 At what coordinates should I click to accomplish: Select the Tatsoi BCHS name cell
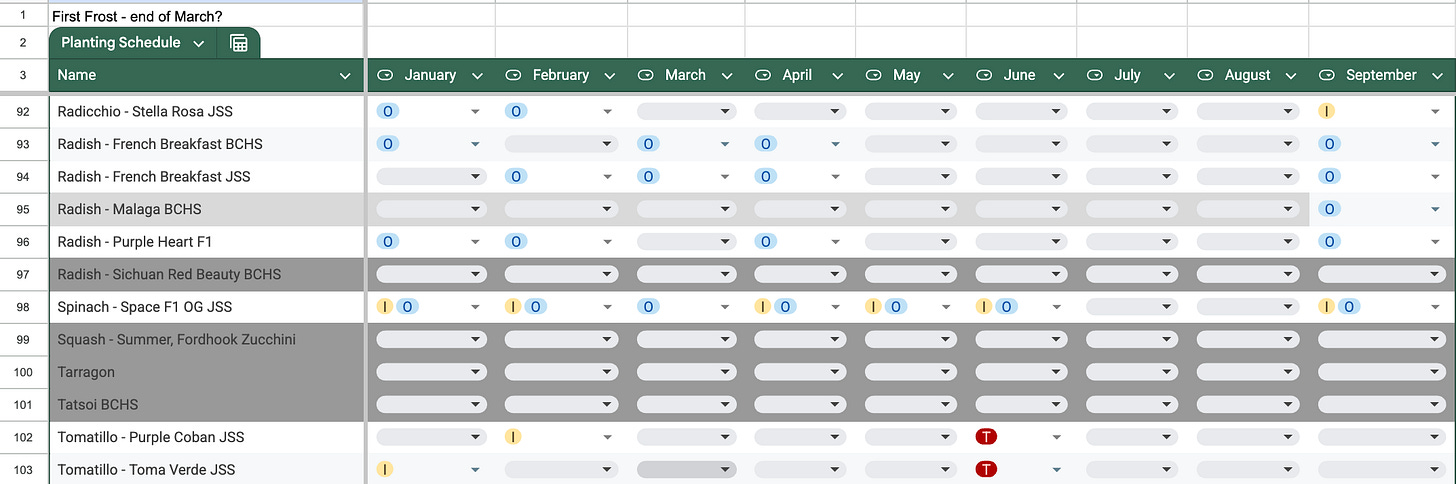207,404
